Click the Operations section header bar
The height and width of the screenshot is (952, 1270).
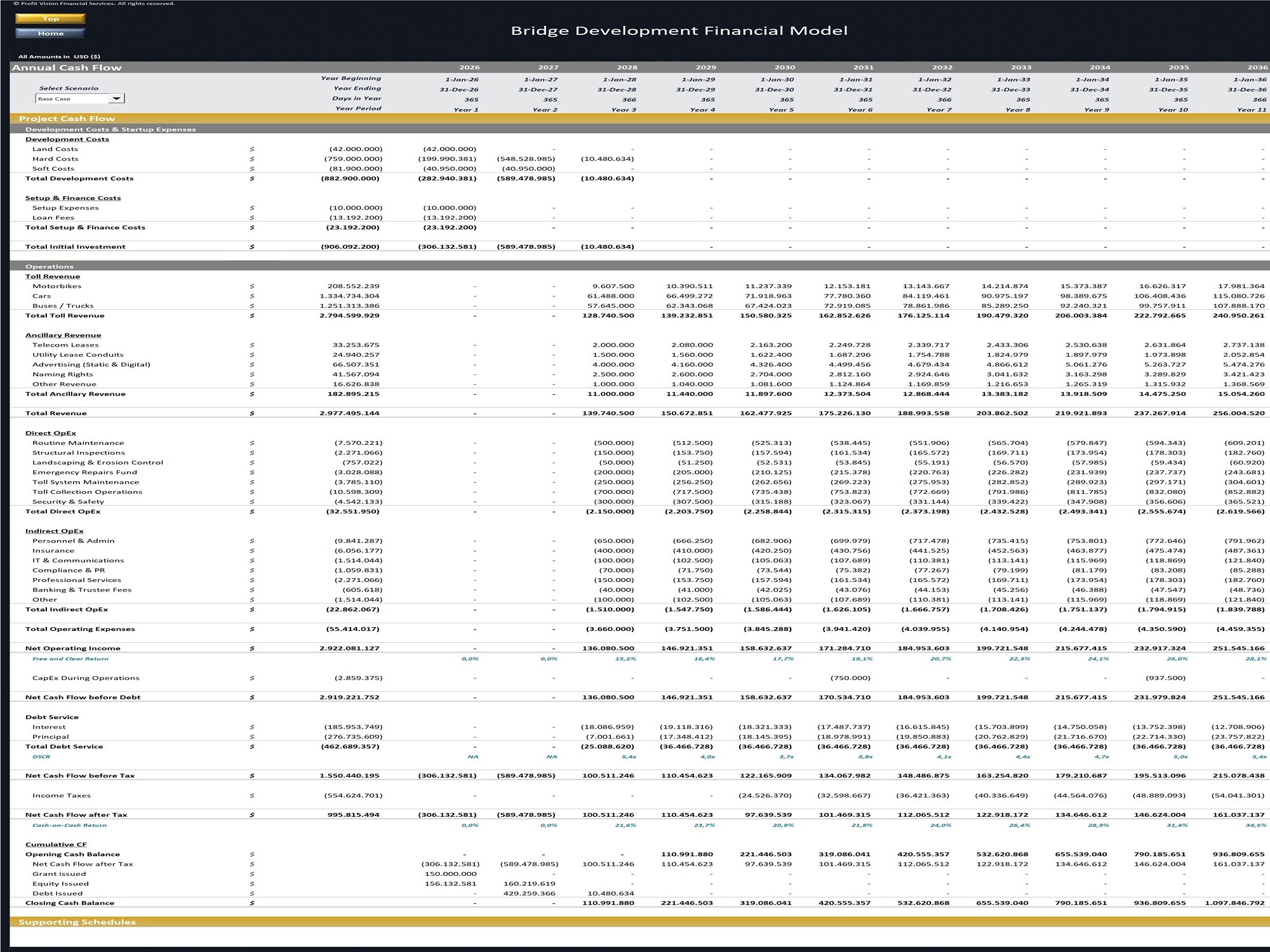coord(50,267)
